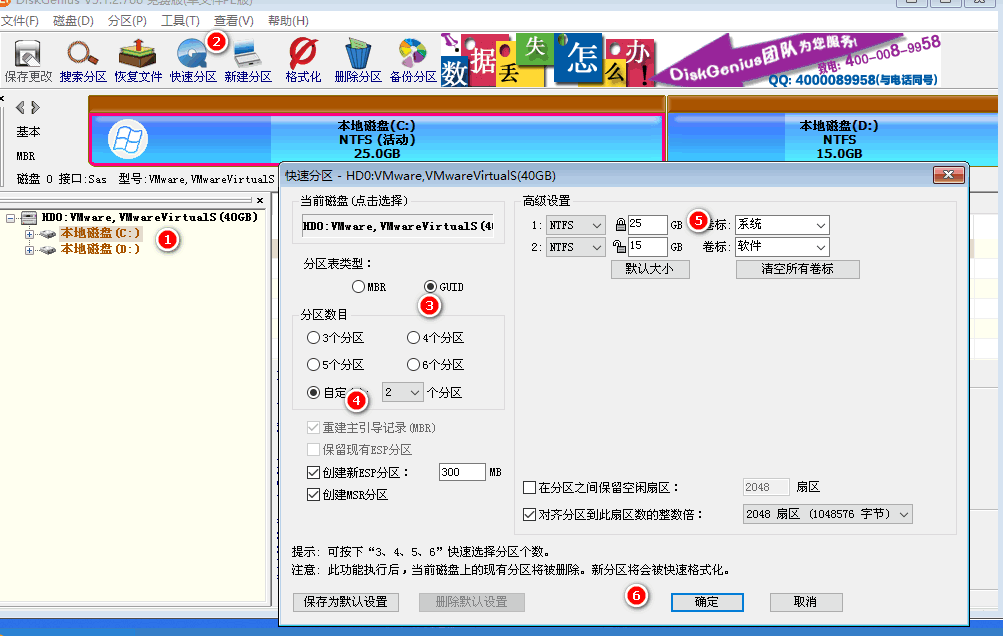Click the 确定 confirm button

[707, 602]
